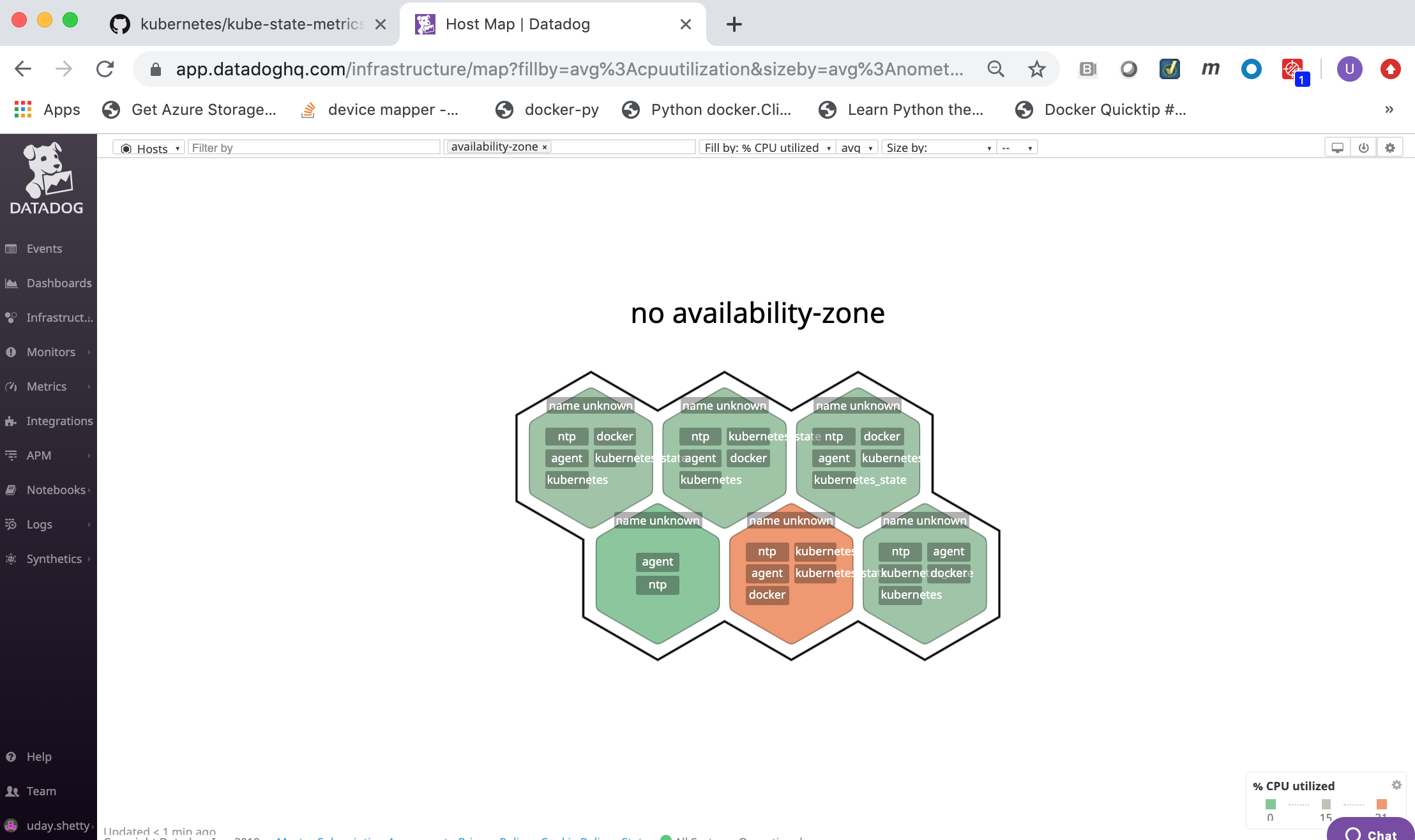Click the blue ring extension icon
This screenshot has width=1415, height=840.
coord(1252,69)
